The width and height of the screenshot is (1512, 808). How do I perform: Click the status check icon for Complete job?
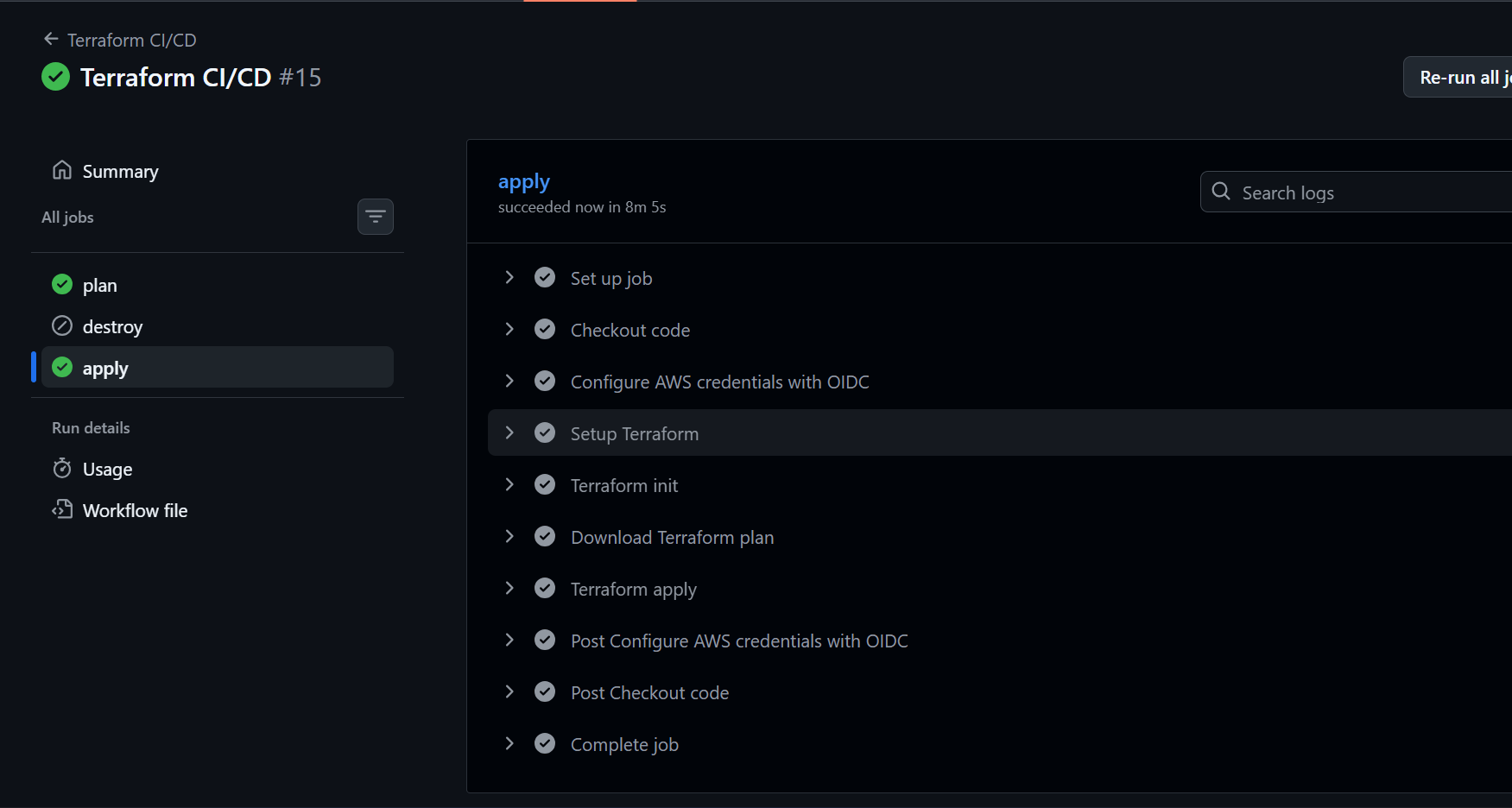[x=545, y=743]
